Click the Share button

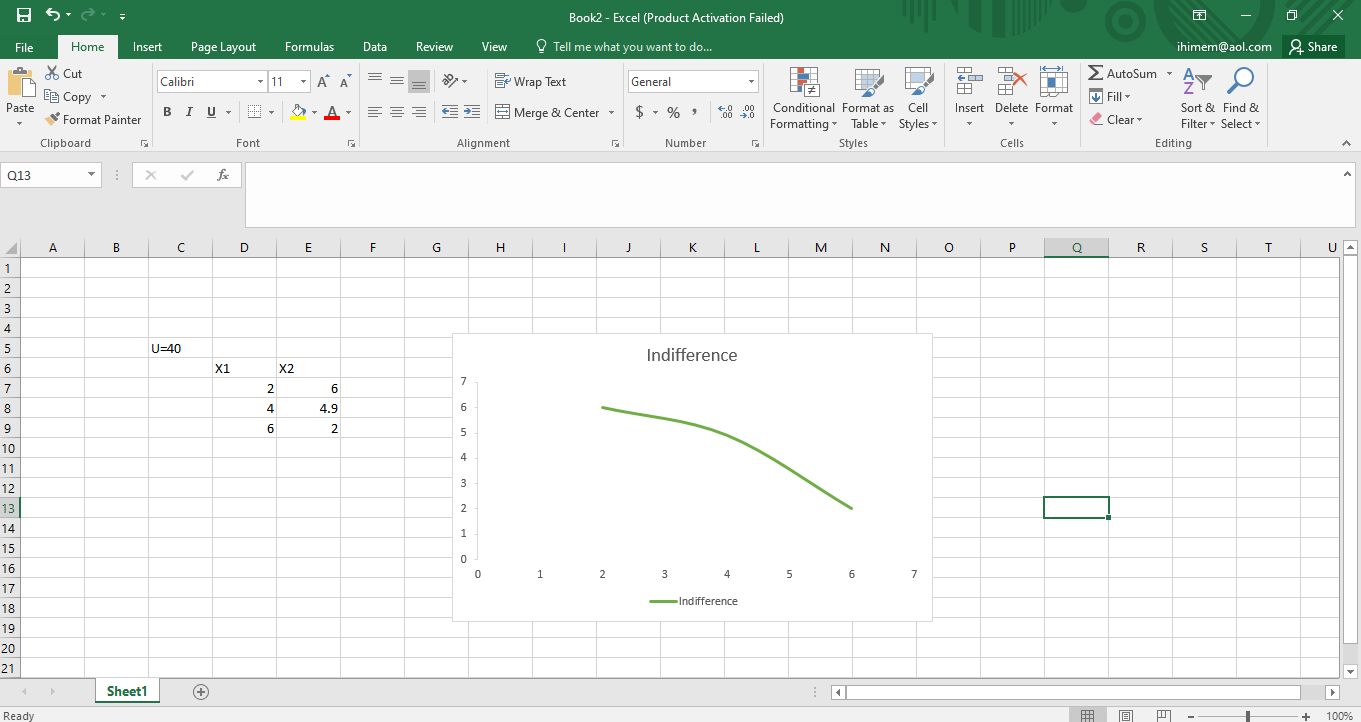pos(1312,47)
